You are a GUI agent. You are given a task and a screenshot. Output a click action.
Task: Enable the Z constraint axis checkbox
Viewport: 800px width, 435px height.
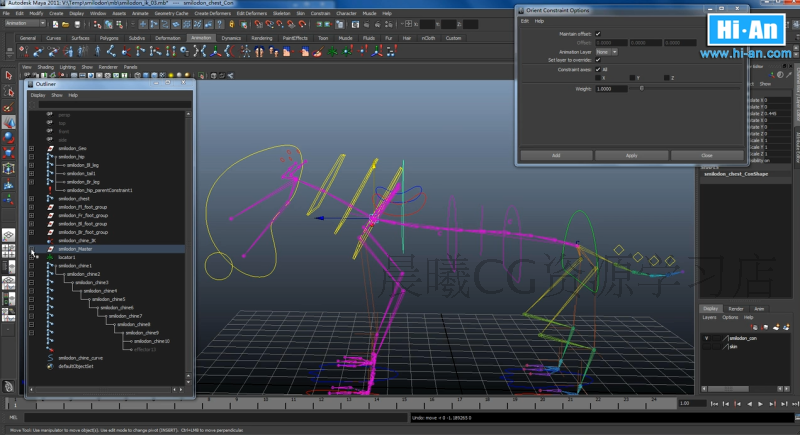[x=667, y=78]
